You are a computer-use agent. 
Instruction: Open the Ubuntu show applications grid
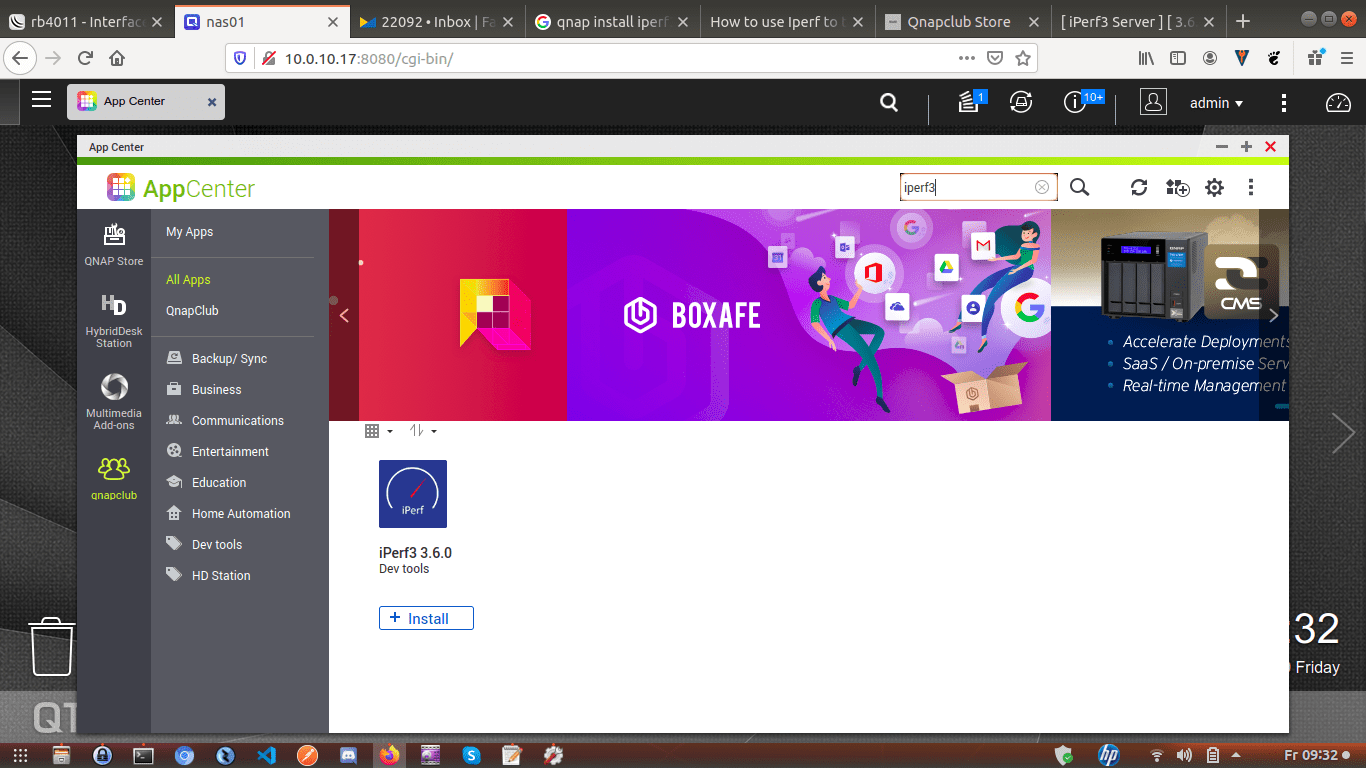tap(20, 755)
